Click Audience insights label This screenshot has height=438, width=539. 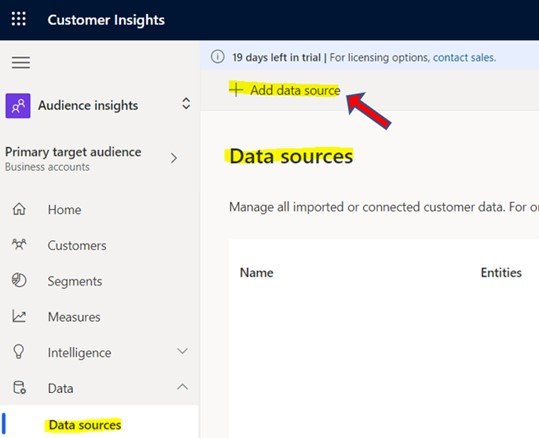point(88,105)
